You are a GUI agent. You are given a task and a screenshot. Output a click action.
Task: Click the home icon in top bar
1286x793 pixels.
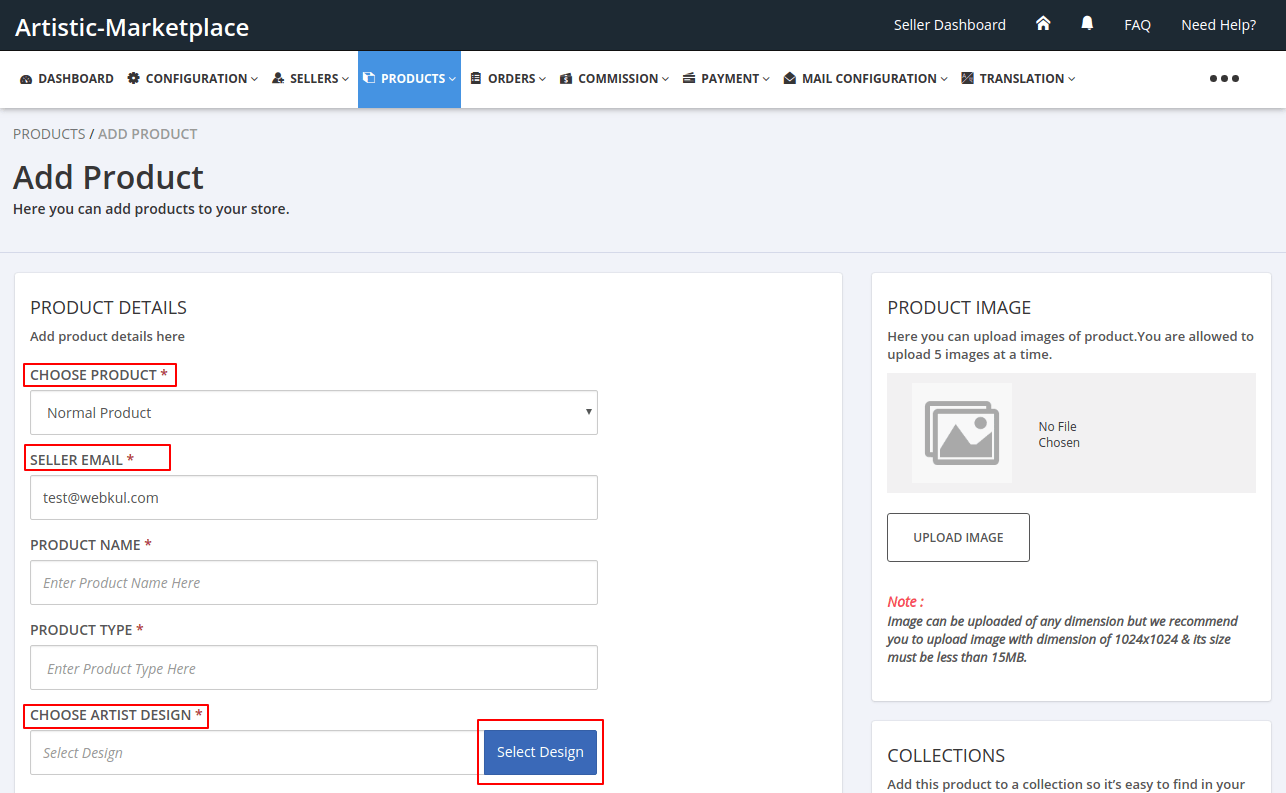1043,23
